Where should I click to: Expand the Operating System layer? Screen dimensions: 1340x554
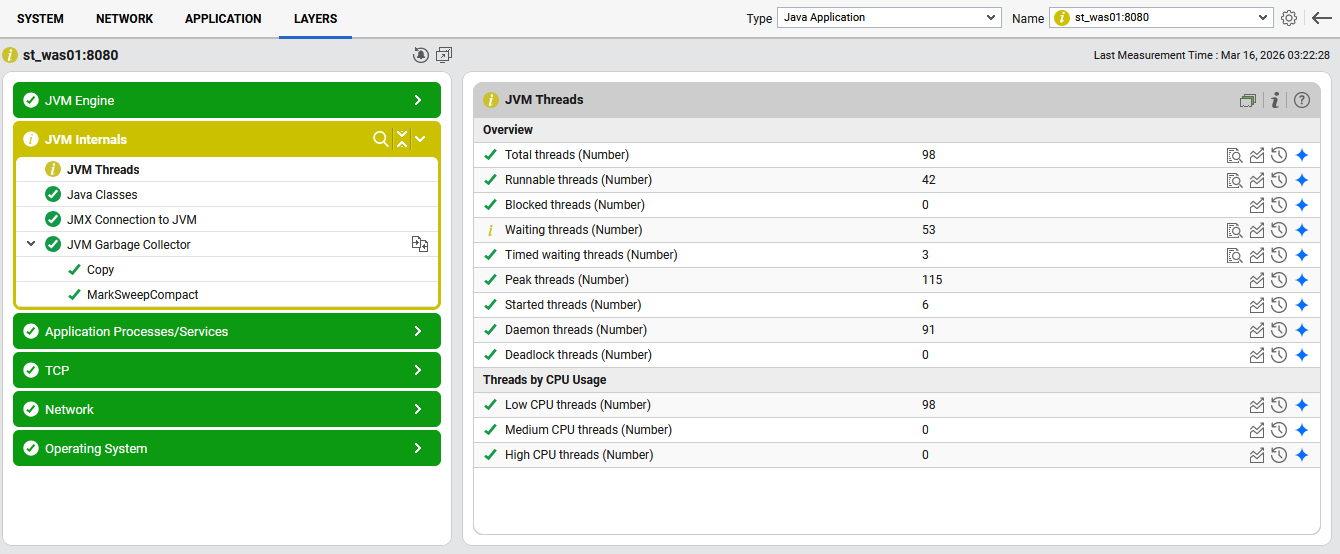pyautogui.click(x=418, y=448)
